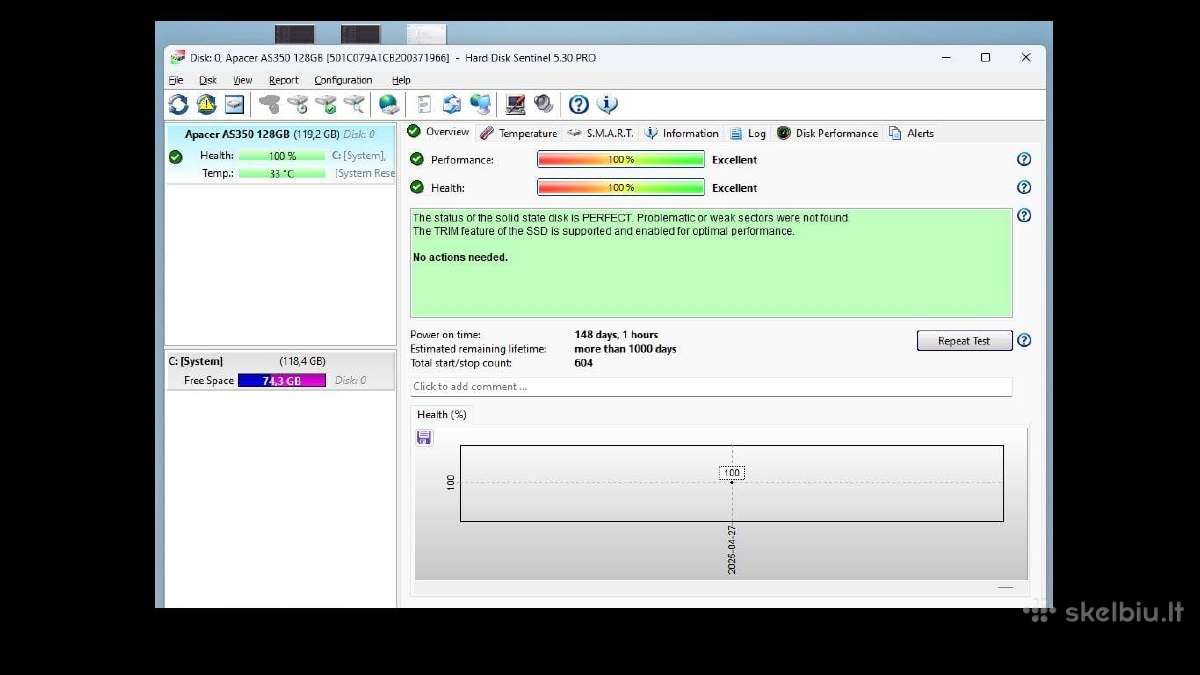Open the Help menu
The height and width of the screenshot is (675, 1200).
(x=401, y=80)
